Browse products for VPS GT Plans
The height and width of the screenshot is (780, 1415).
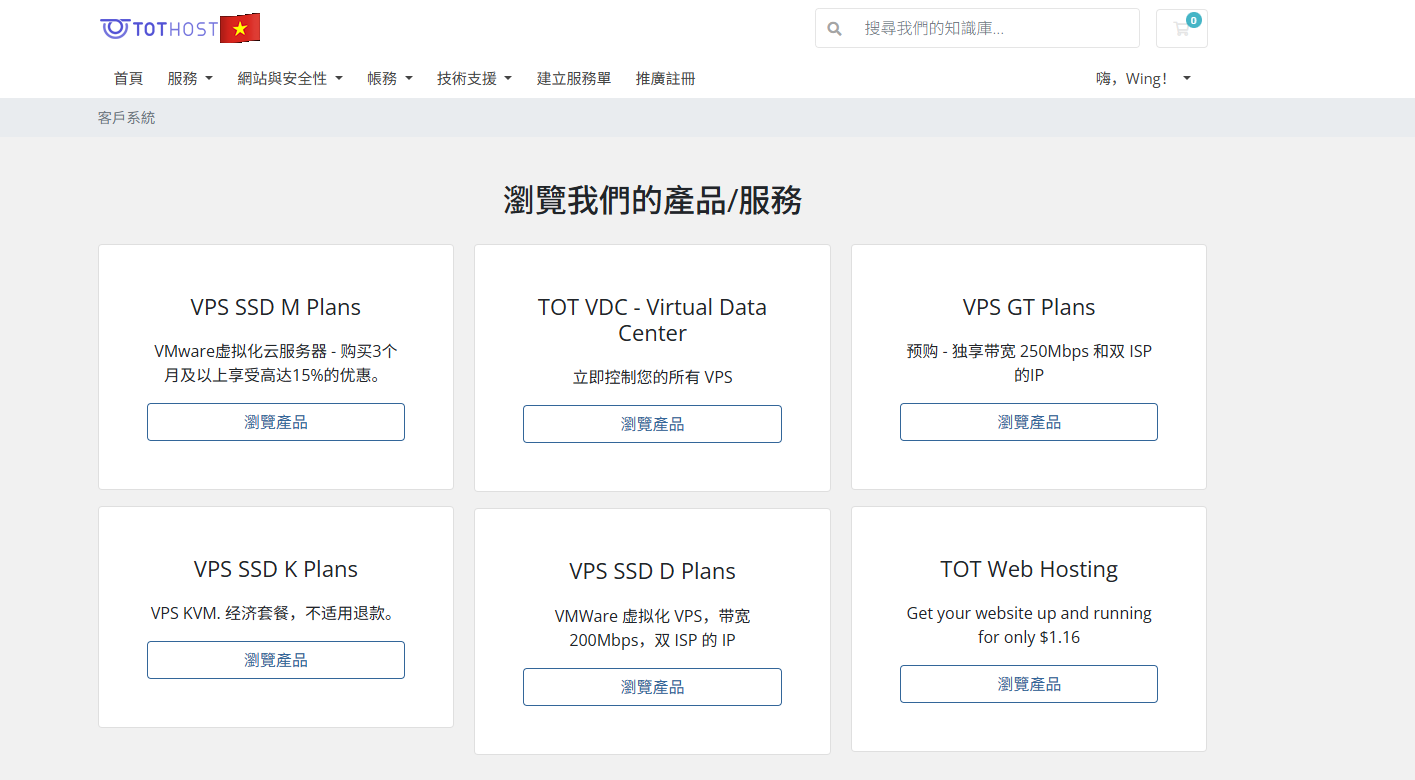[x=1028, y=422]
